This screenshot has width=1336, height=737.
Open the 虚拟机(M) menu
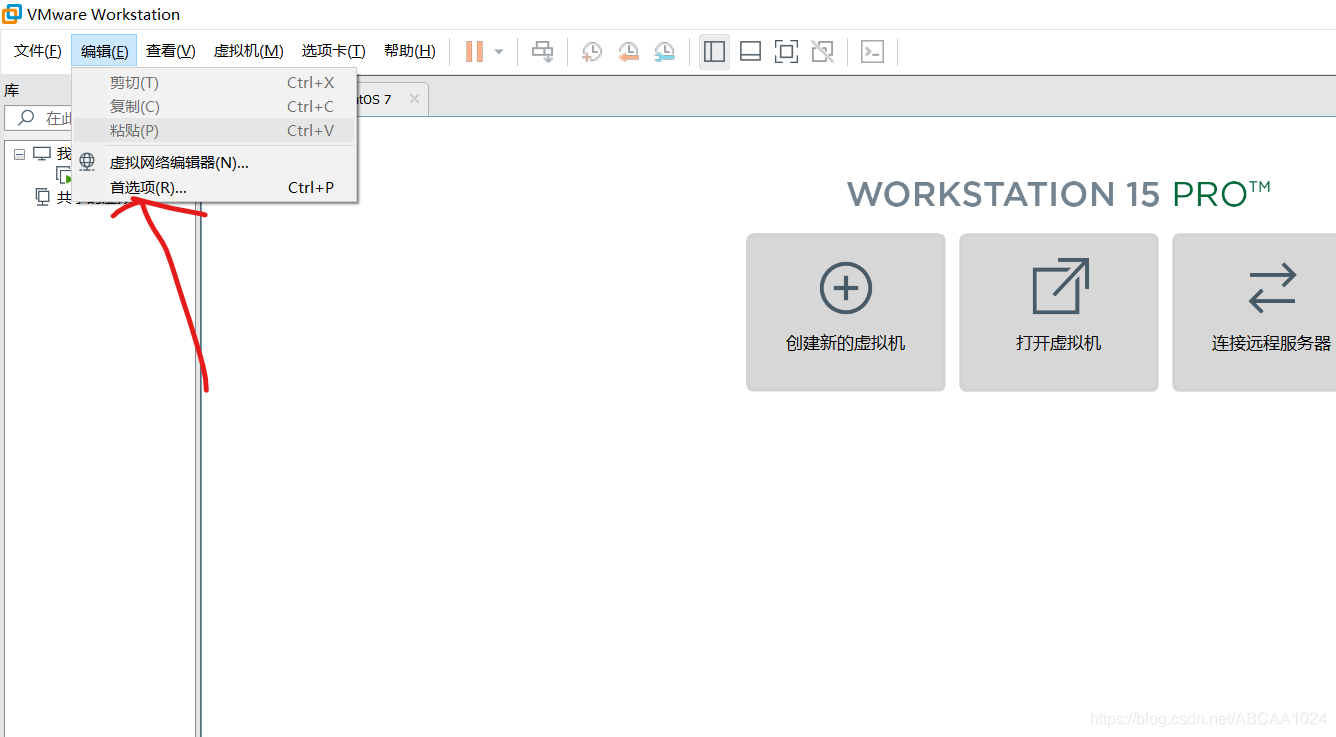point(248,51)
